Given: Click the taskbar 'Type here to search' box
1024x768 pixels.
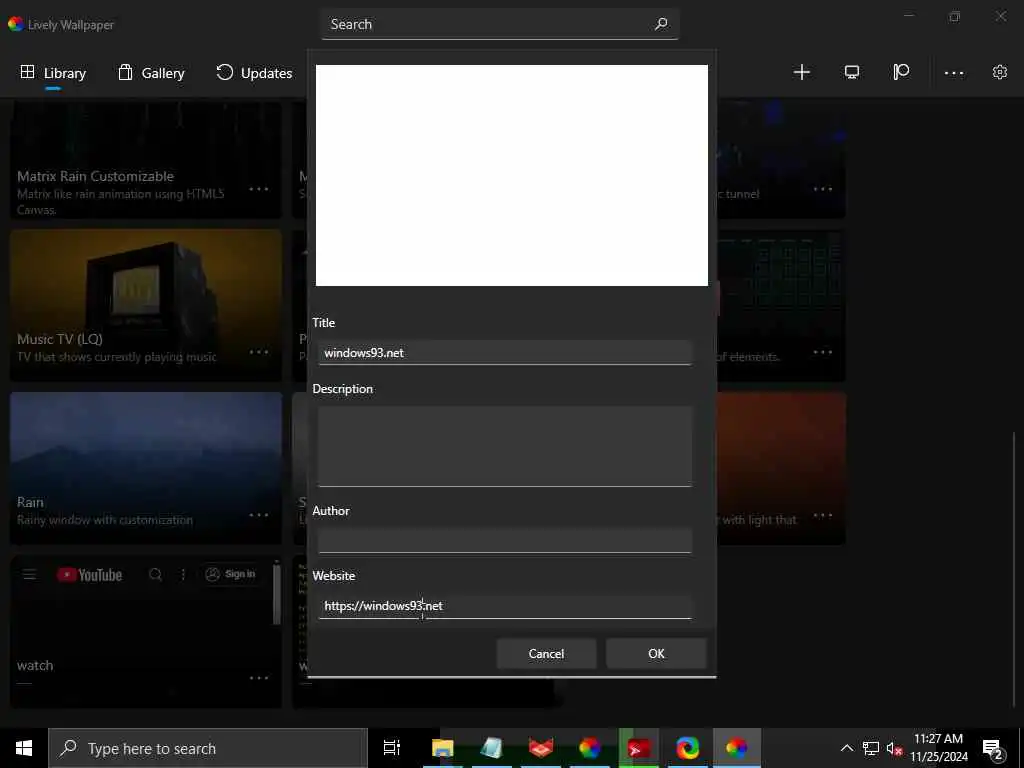Looking at the screenshot, I should coord(208,748).
